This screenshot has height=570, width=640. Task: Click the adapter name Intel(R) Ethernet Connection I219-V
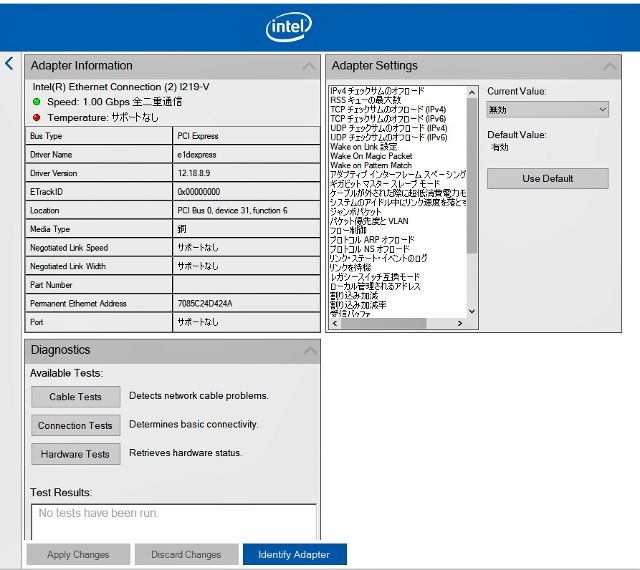[121, 87]
